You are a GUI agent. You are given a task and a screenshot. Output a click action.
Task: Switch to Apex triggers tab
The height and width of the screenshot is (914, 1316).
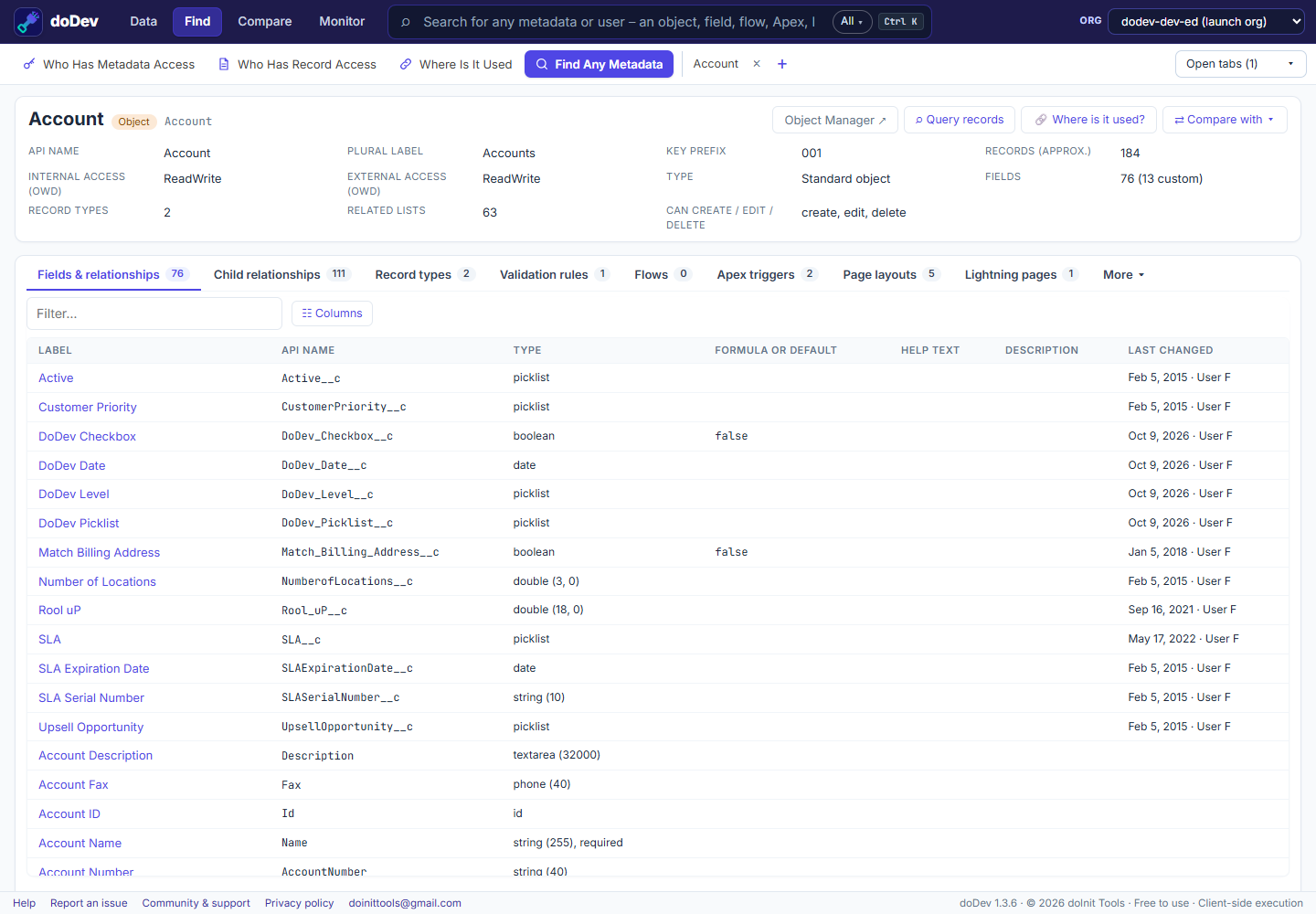point(766,274)
